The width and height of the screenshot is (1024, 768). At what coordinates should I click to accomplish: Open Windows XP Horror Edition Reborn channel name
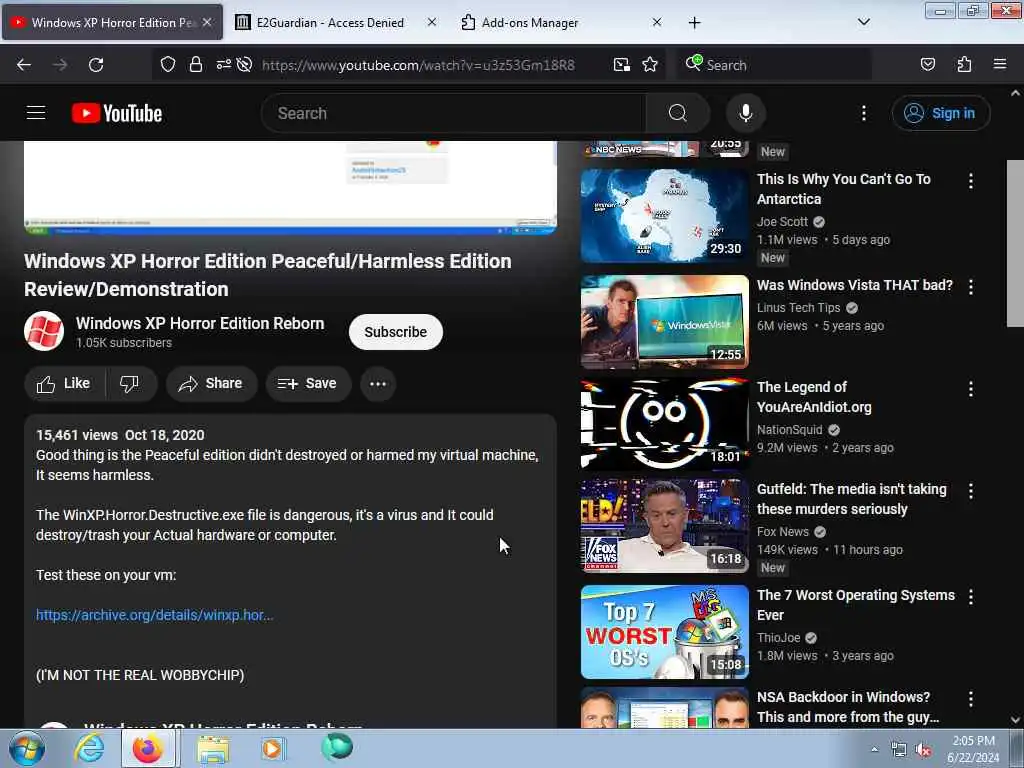click(200, 323)
